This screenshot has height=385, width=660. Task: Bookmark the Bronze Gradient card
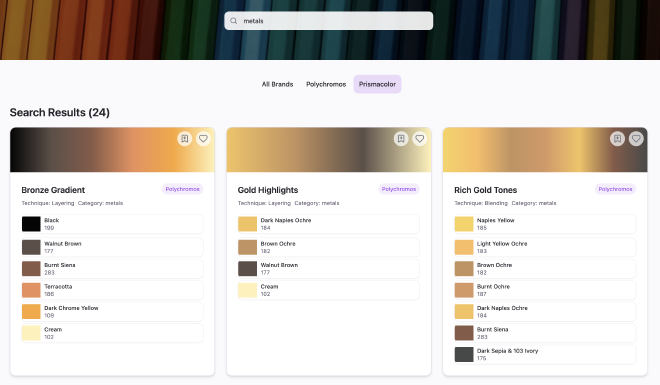pos(184,138)
